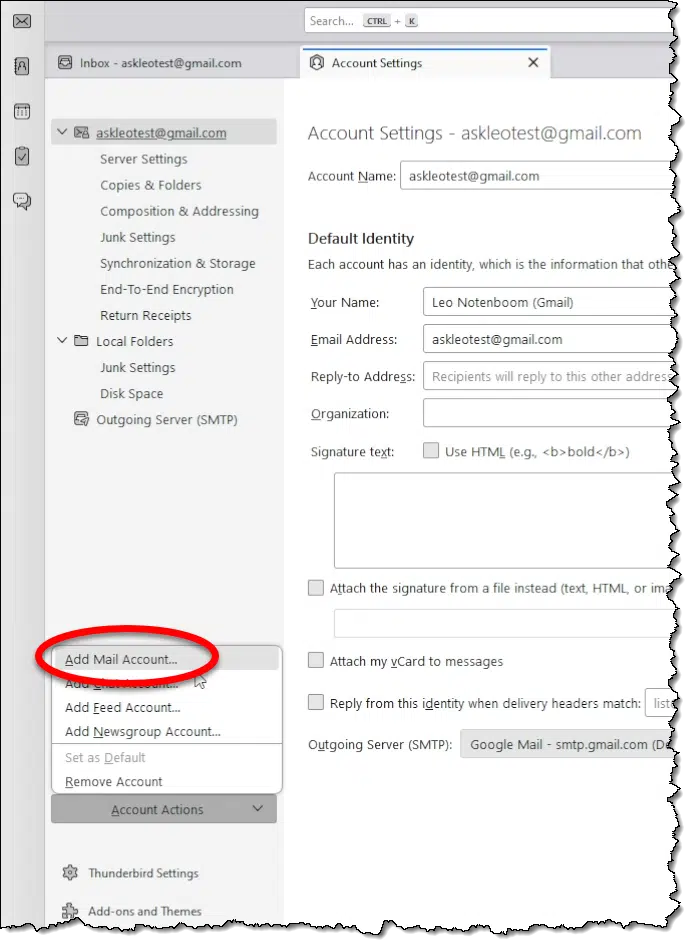This screenshot has width=694, height=946.
Task: Collapse the askleotest@gmail.com account tree
Action: [x=62, y=132]
